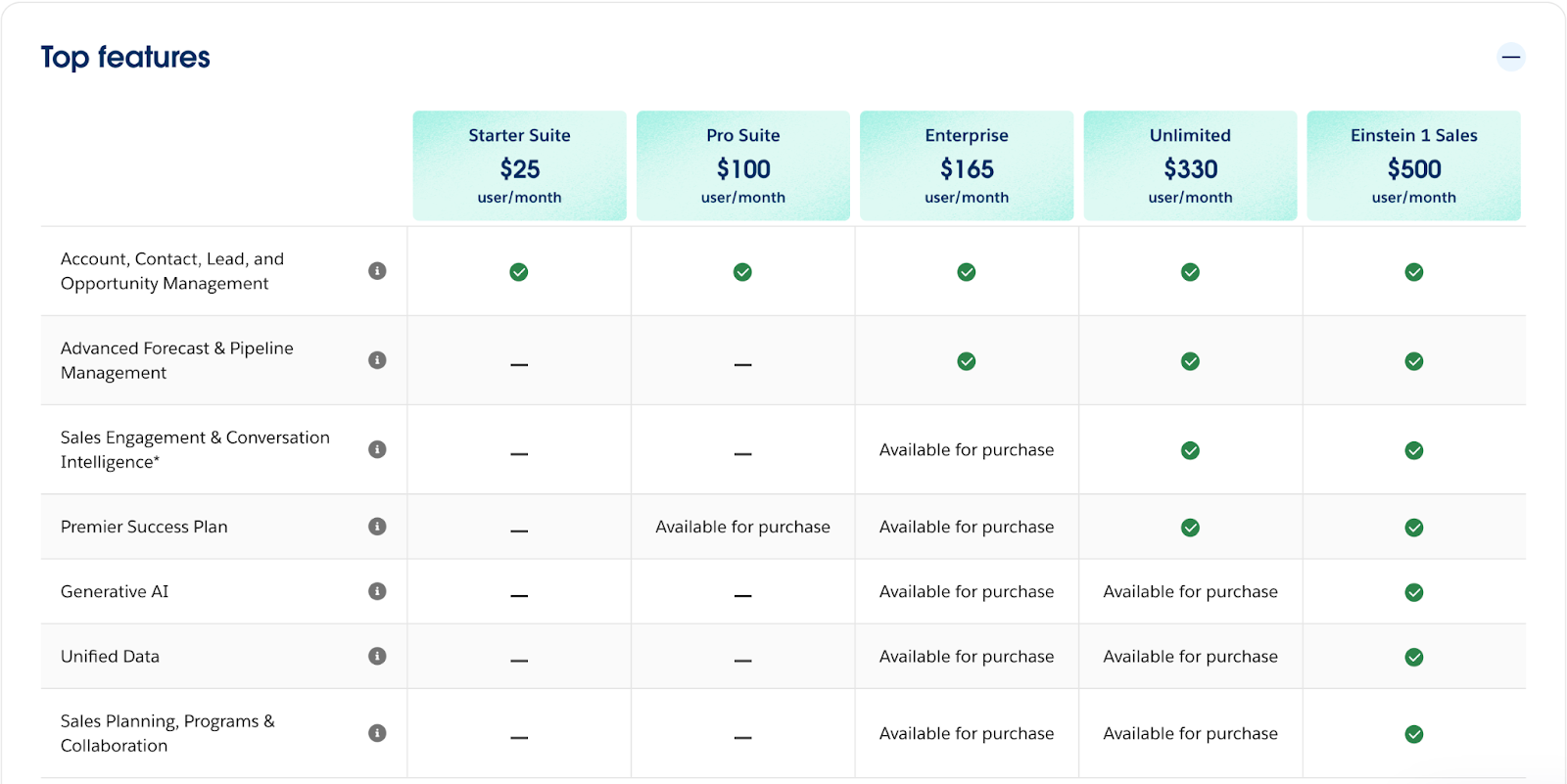Click the 'Top features' heading
Screen dimensions: 1567x784
pyautogui.click(x=125, y=58)
